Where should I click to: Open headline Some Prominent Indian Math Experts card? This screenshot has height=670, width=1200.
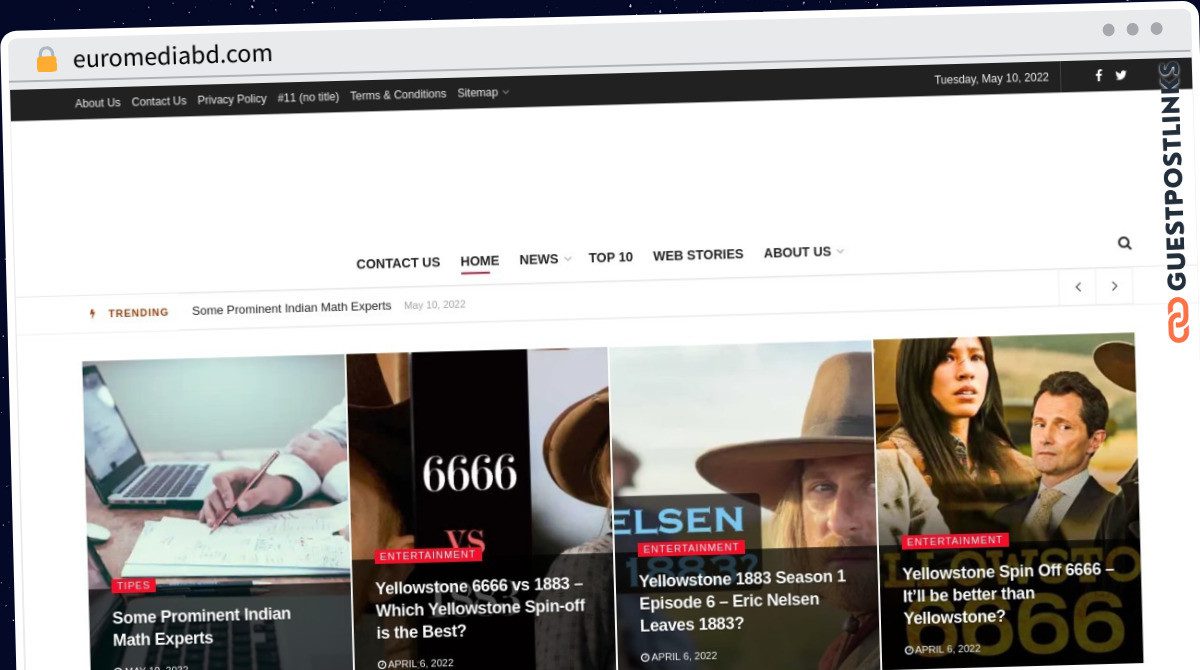tap(202, 627)
